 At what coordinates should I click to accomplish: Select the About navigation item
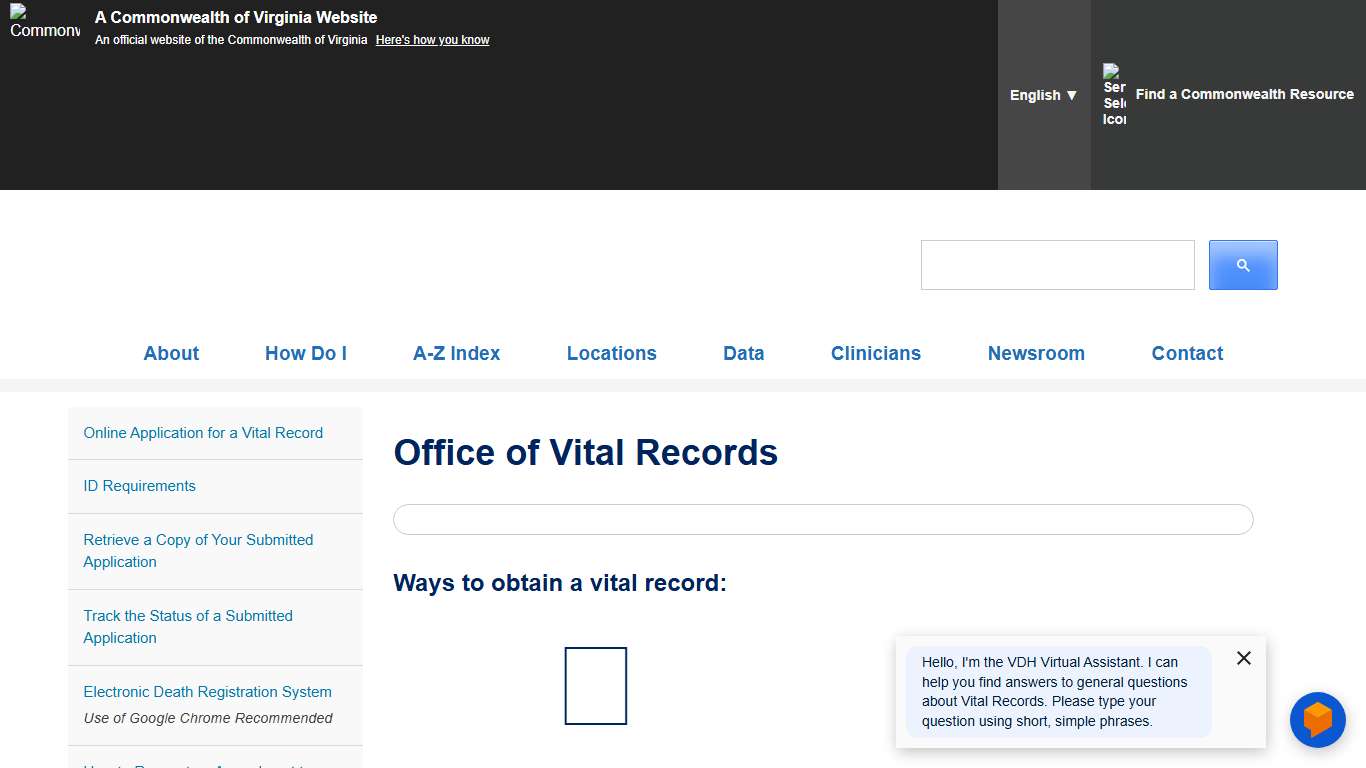(x=171, y=353)
